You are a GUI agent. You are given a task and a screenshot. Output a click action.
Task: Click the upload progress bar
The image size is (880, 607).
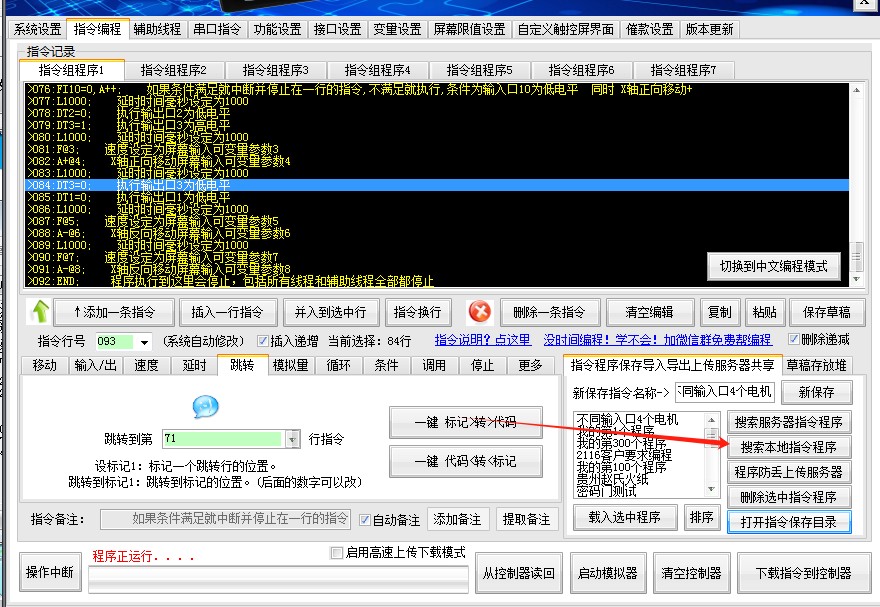(278, 579)
